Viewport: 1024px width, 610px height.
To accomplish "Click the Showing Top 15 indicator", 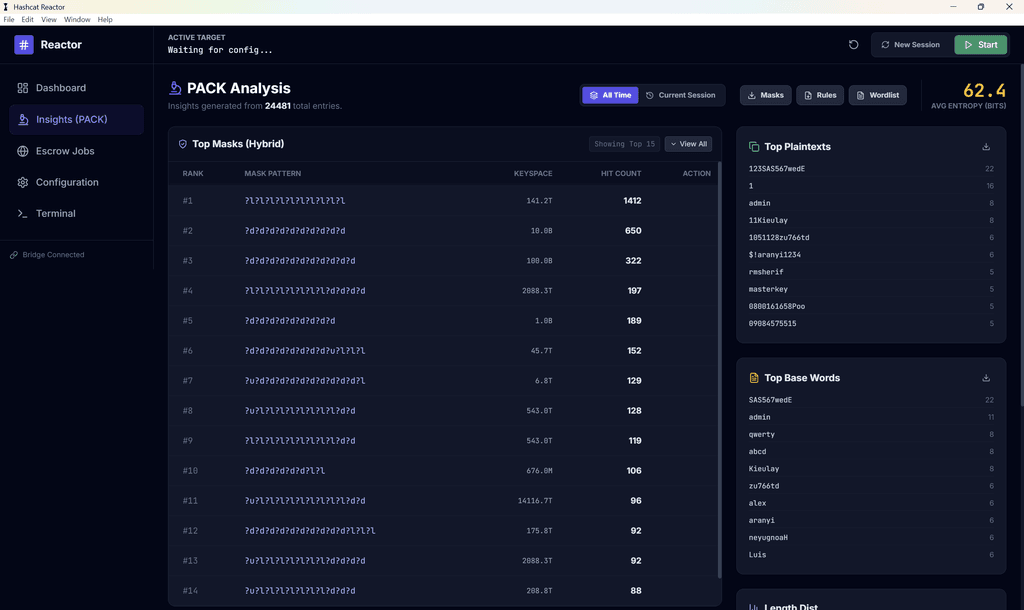I will point(624,144).
